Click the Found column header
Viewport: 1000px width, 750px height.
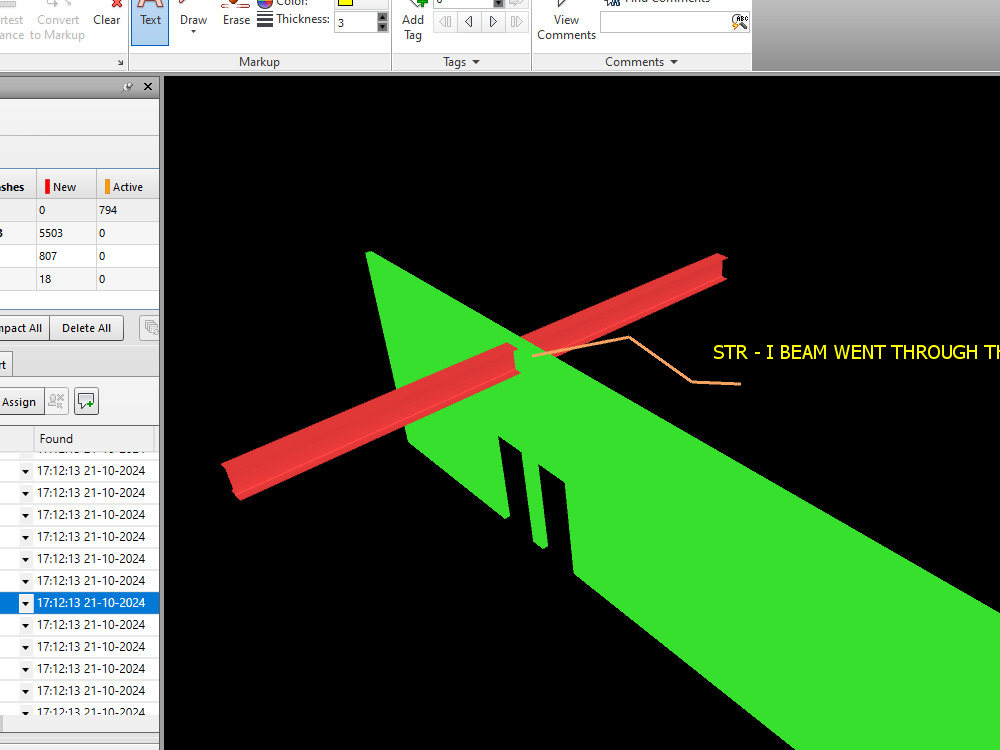(94, 439)
